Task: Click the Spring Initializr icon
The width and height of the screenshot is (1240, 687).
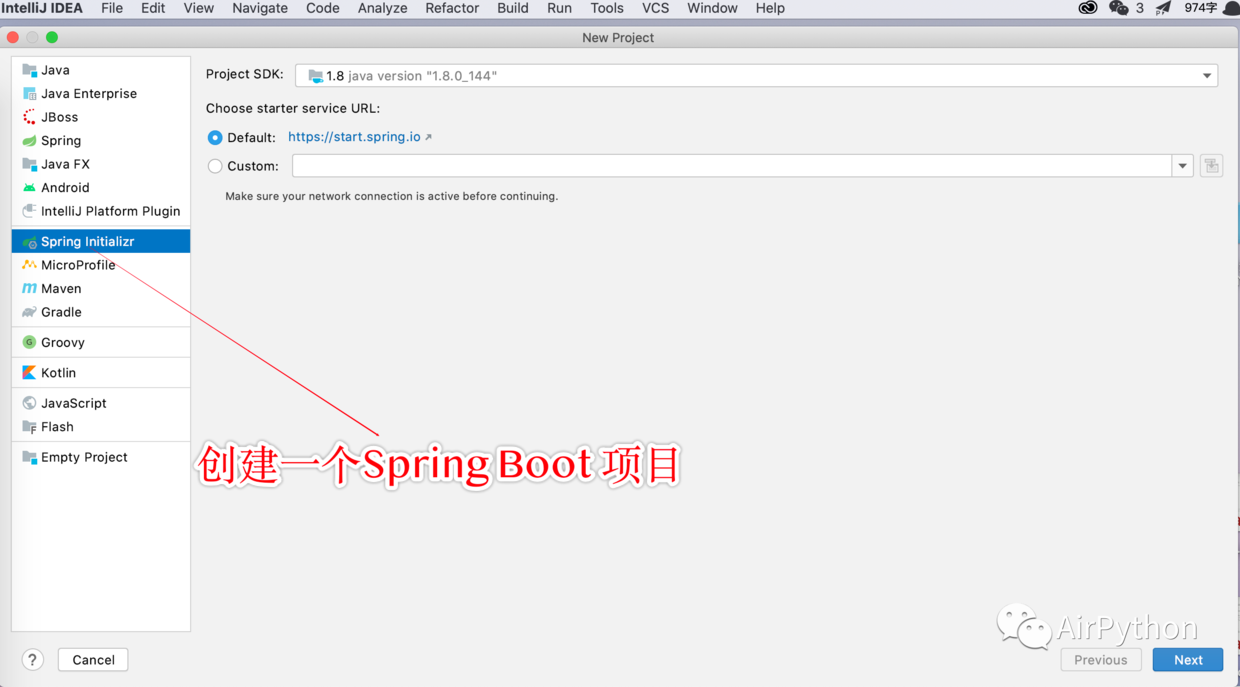Action: (29, 241)
